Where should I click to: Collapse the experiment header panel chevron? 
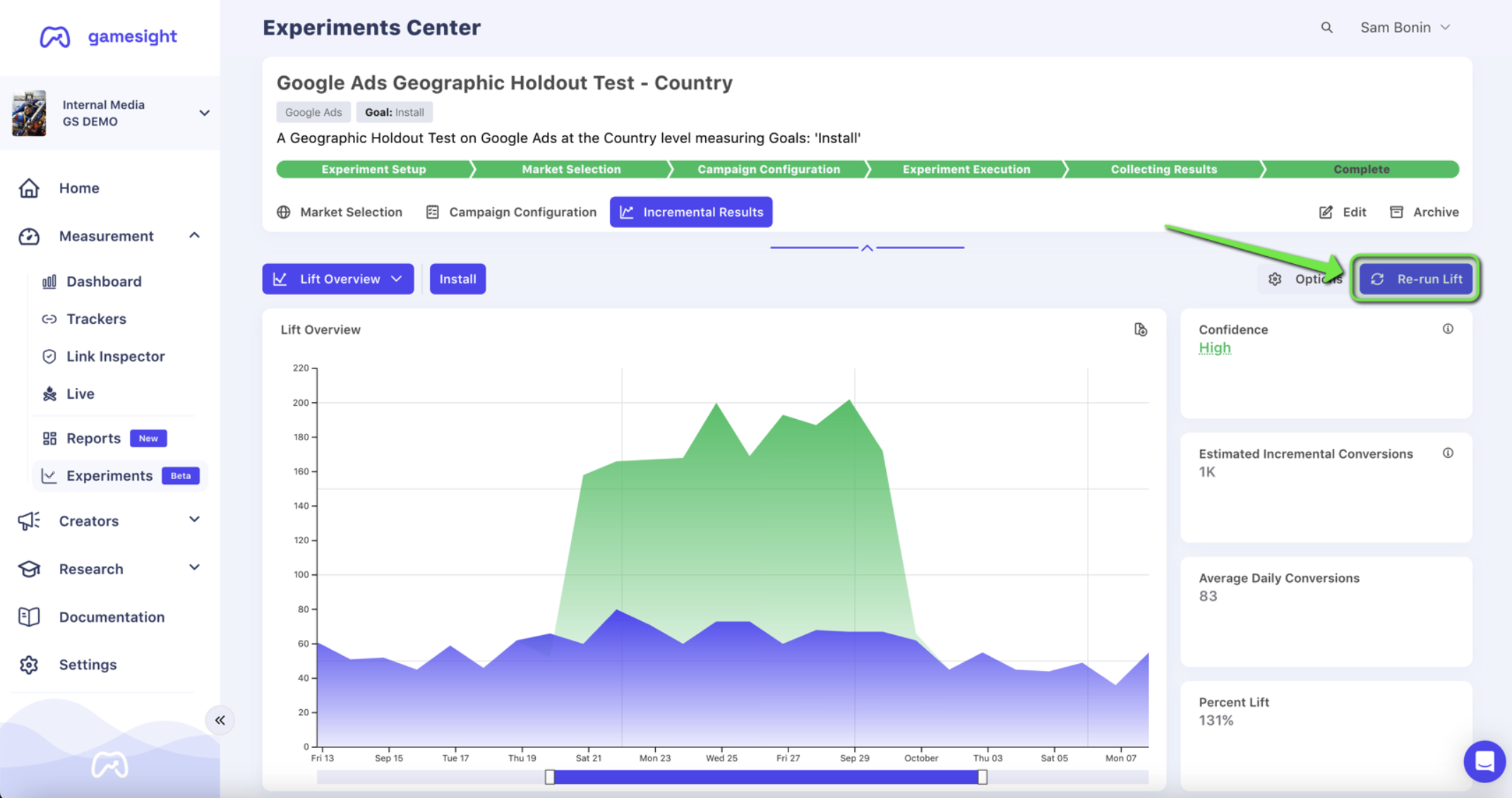(867, 248)
